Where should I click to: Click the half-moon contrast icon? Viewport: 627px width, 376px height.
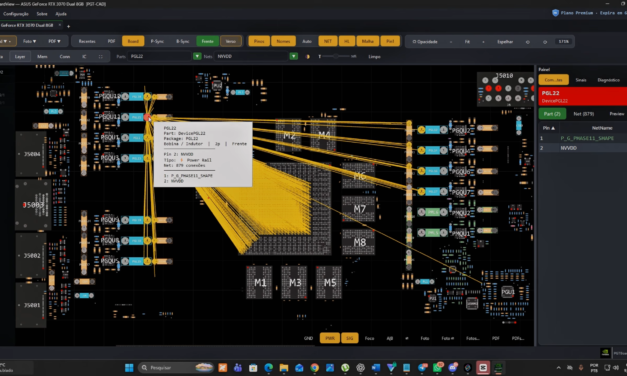pyautogui.click(x=308, y=56)
